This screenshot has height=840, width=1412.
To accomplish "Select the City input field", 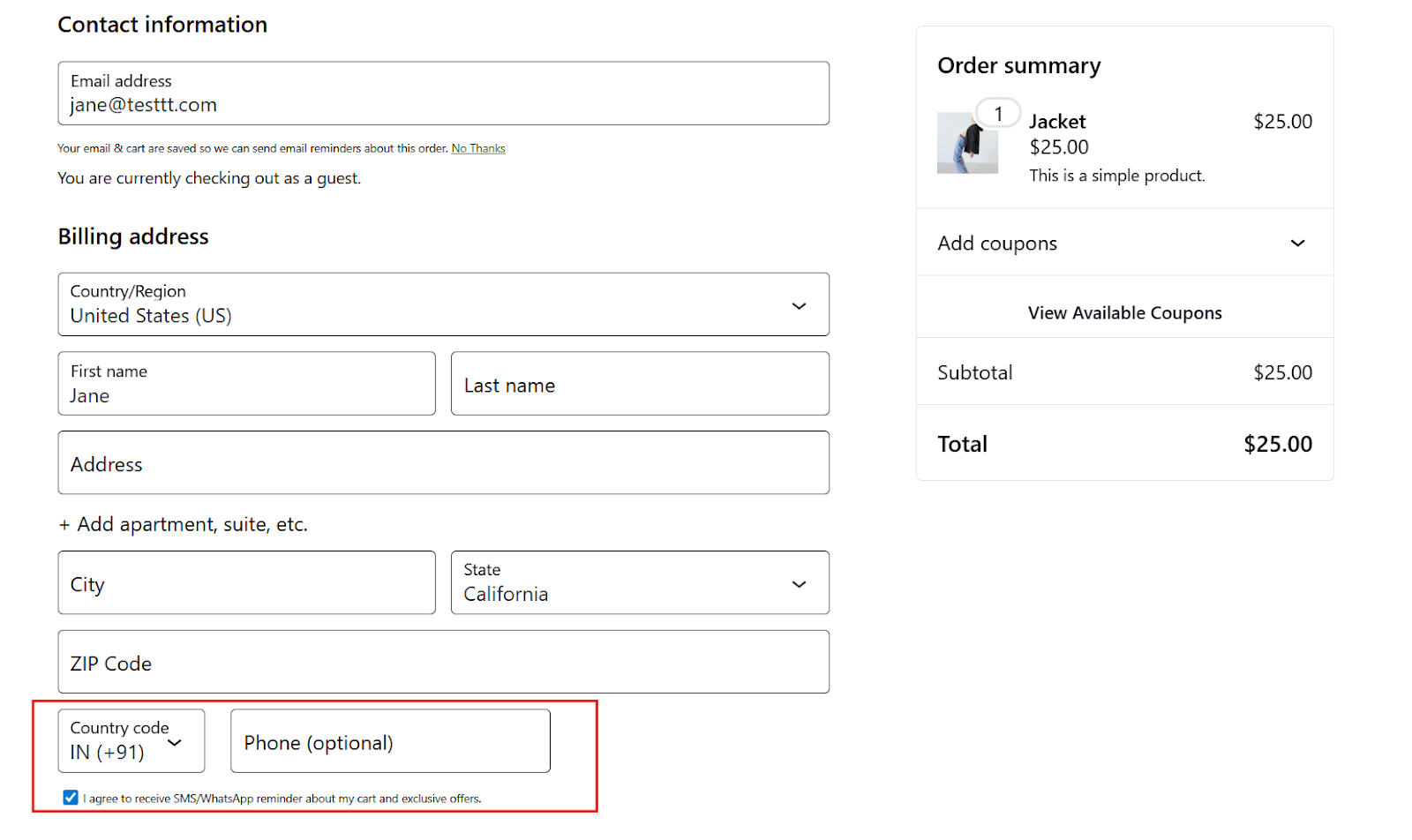I will (x=246, y=583).
